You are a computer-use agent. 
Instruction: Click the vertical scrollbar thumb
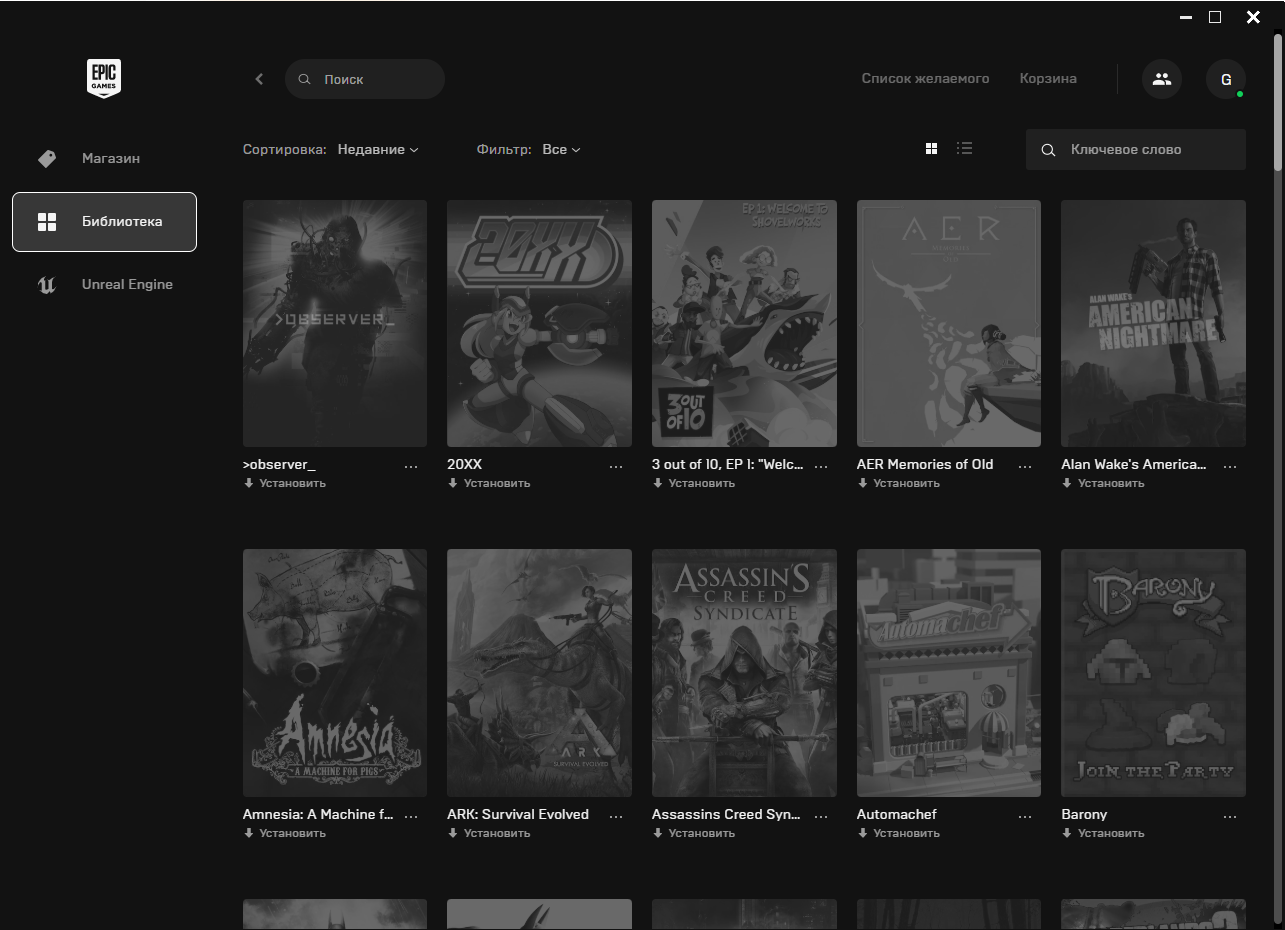[1278, 102]
